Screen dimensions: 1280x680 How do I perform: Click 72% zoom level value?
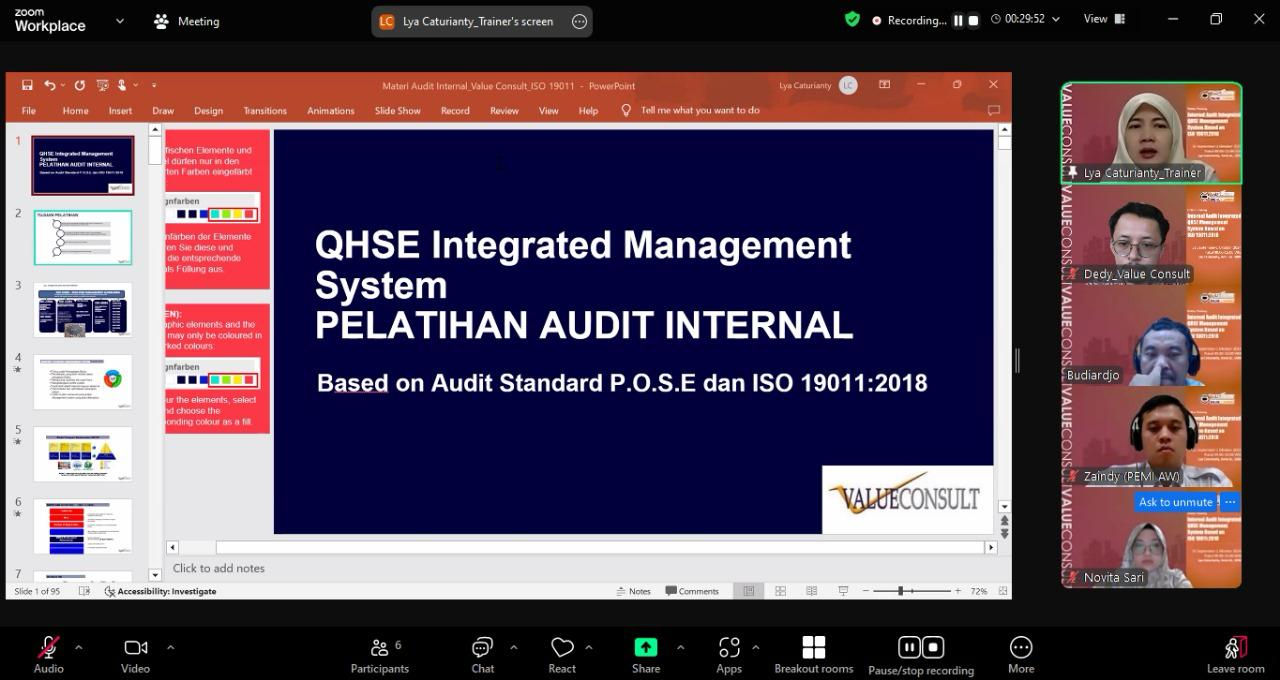(x=979, y=591)
